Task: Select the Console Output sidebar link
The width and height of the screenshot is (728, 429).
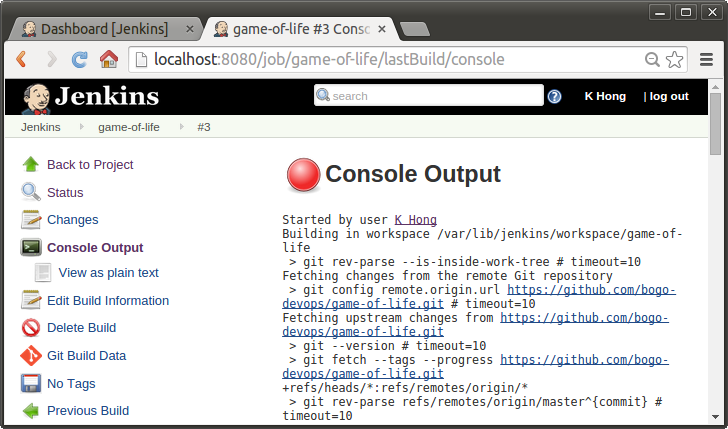Action: (x=95, y=247)
